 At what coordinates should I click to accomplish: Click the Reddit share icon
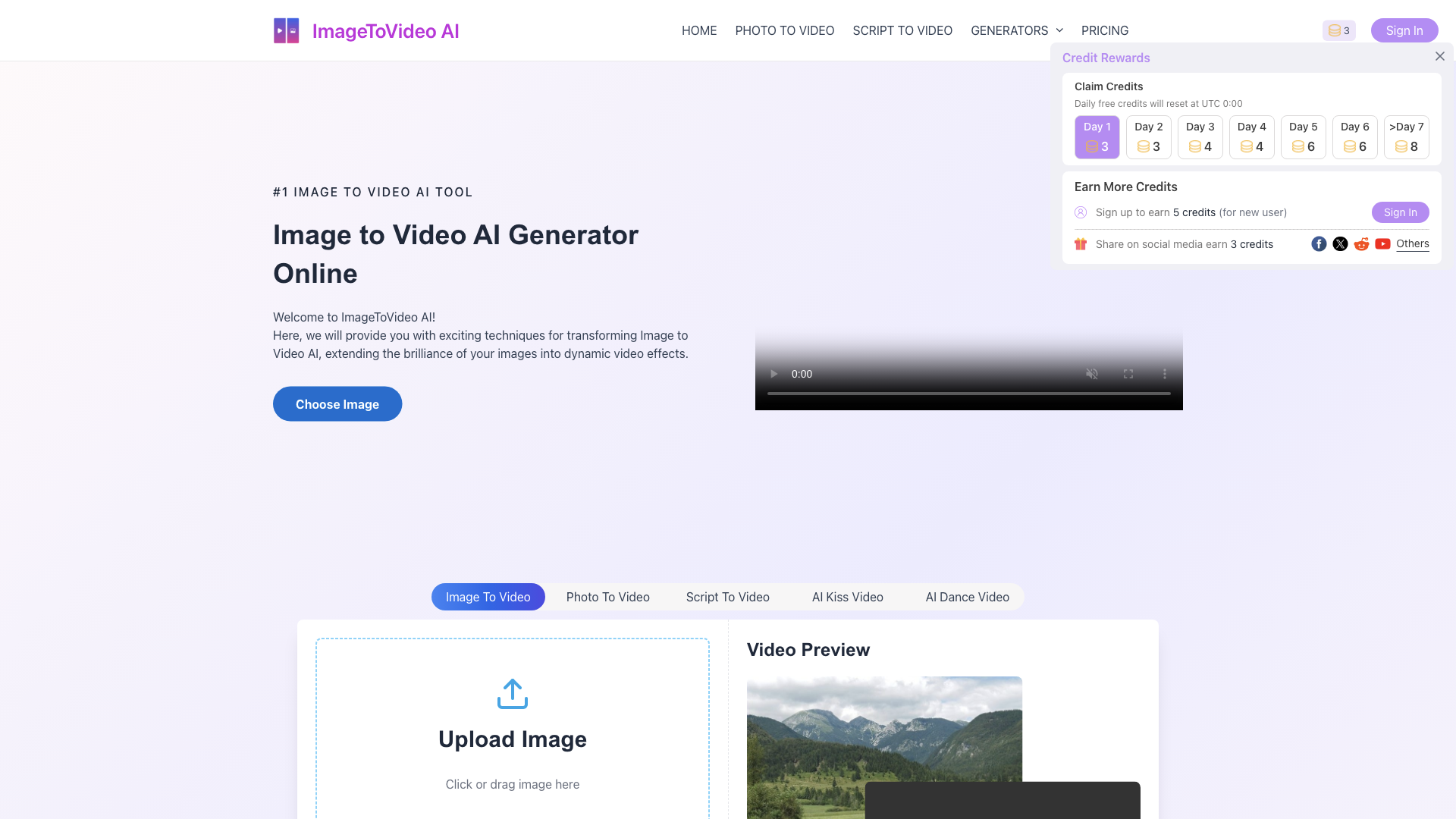(x=1361, y=244)
